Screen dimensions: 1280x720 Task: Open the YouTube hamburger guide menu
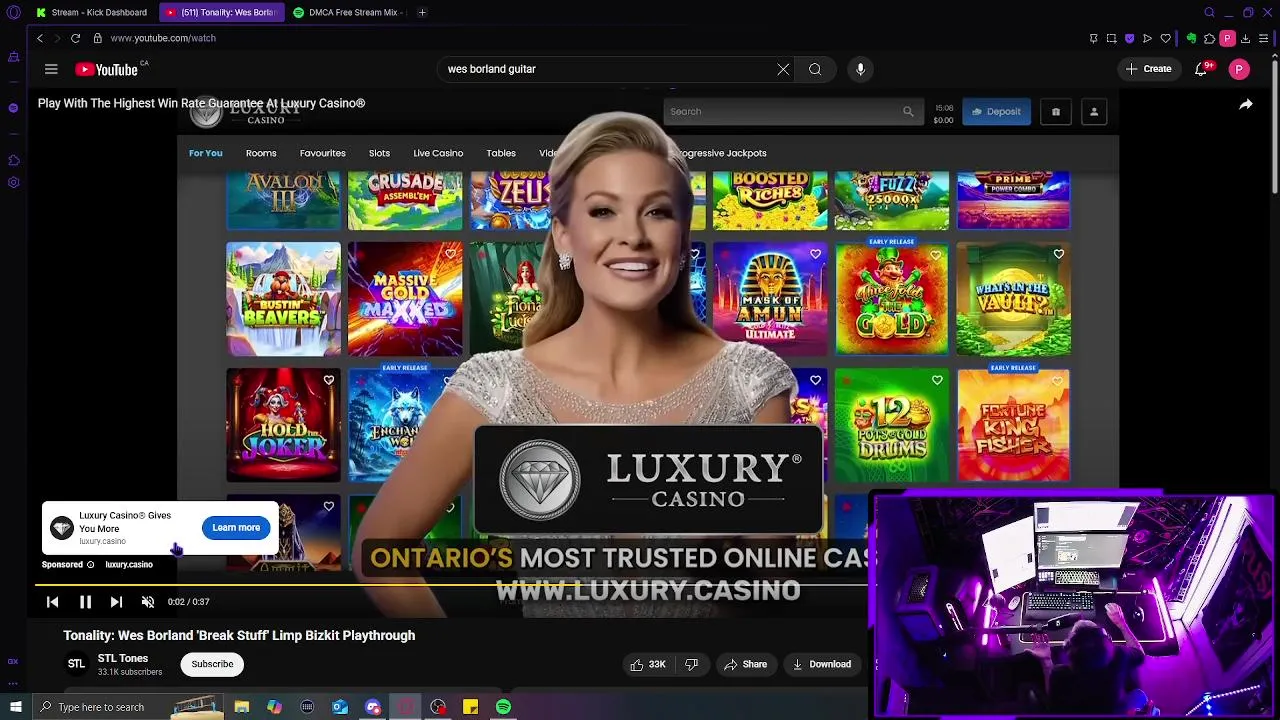point(51,69)
